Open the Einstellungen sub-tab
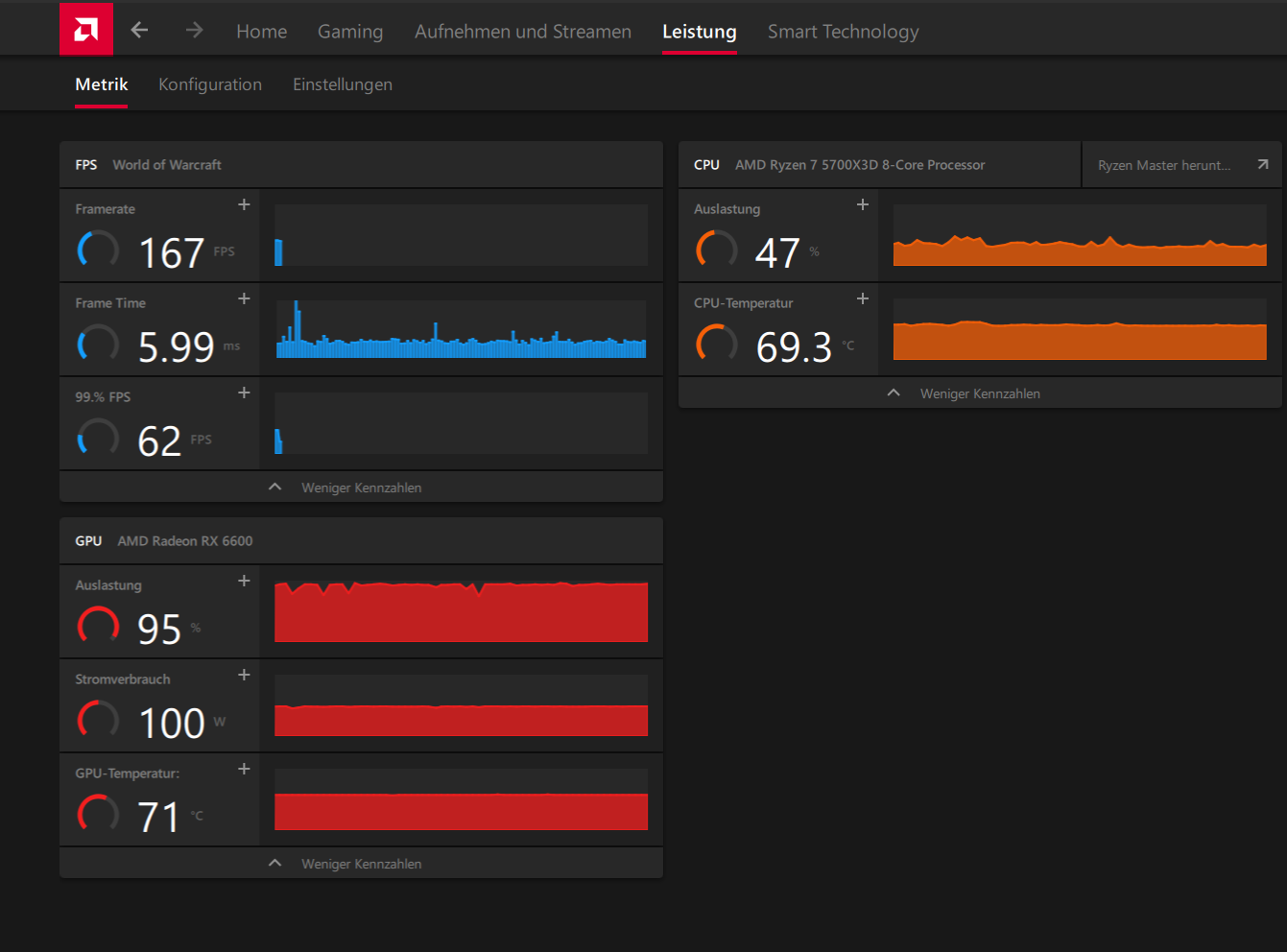The width and height of the screenshot is (1287, 952). pos(343,84)
